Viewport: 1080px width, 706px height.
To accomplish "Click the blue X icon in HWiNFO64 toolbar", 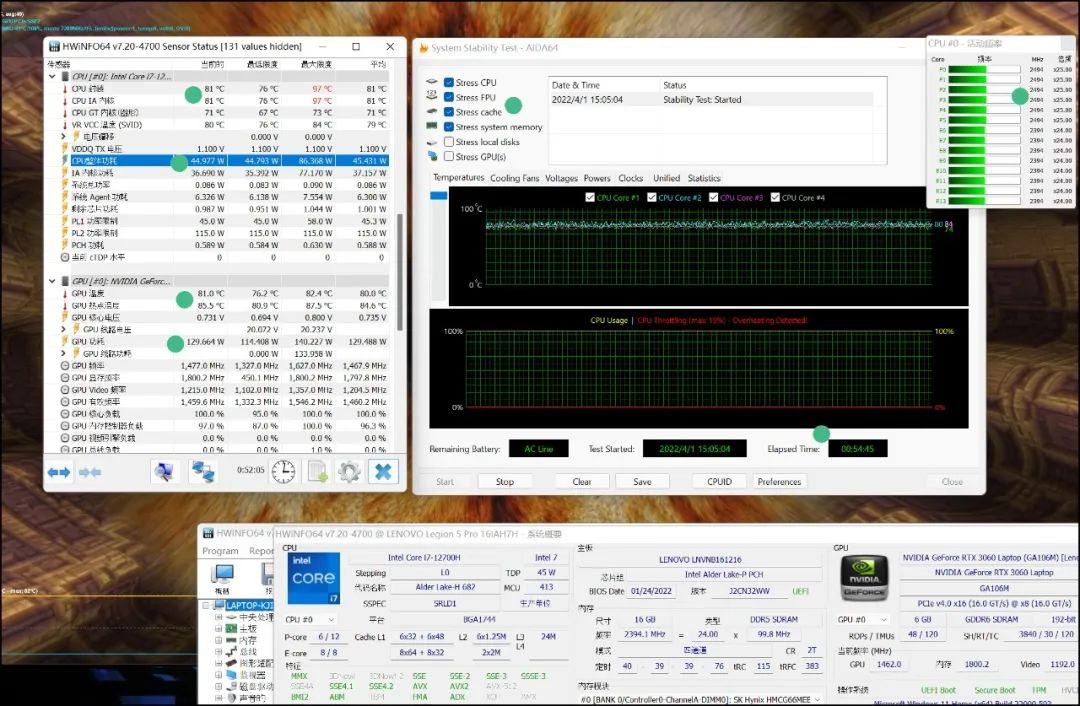I will coord(383,471).
